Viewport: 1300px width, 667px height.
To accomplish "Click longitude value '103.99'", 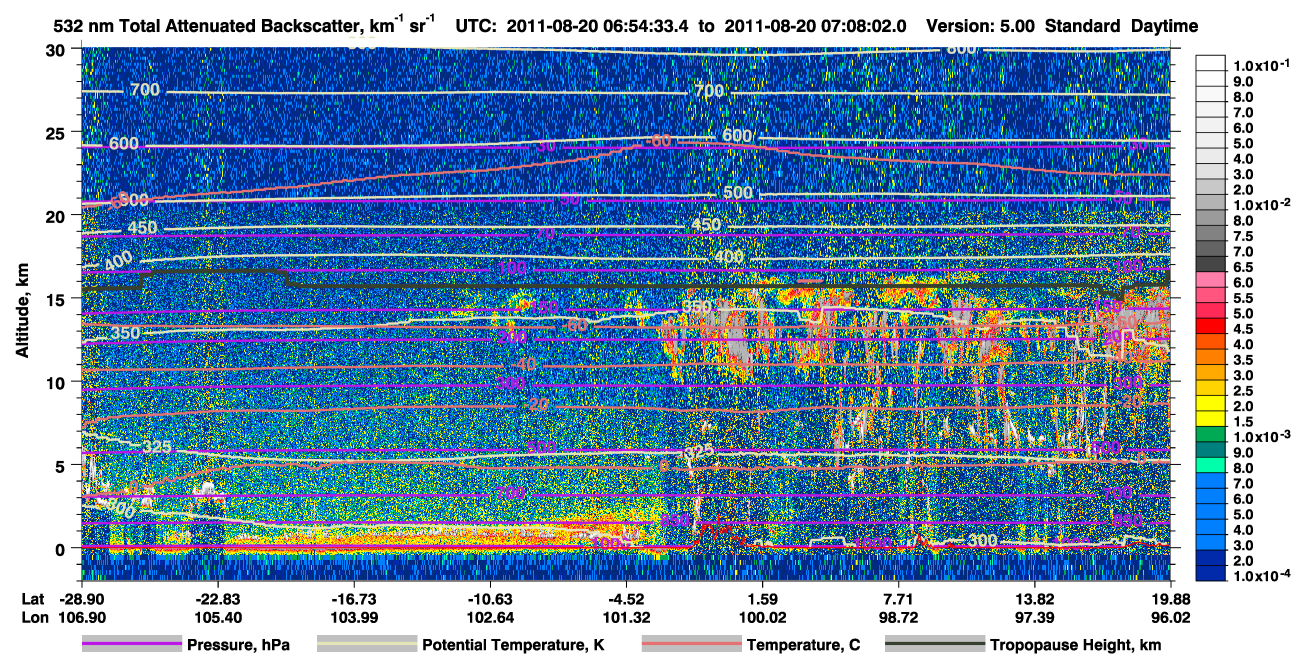I will click(354, 617).
